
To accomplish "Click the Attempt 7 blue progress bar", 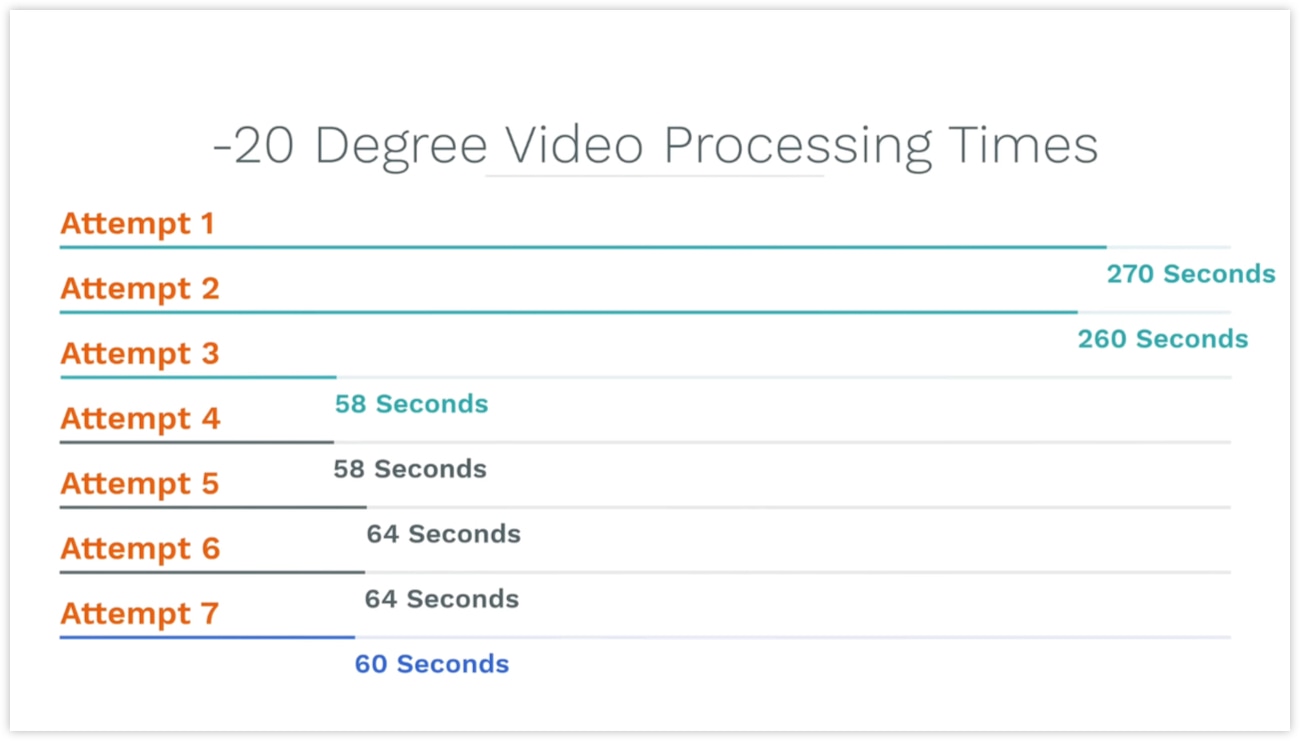I will coord(207,637).
